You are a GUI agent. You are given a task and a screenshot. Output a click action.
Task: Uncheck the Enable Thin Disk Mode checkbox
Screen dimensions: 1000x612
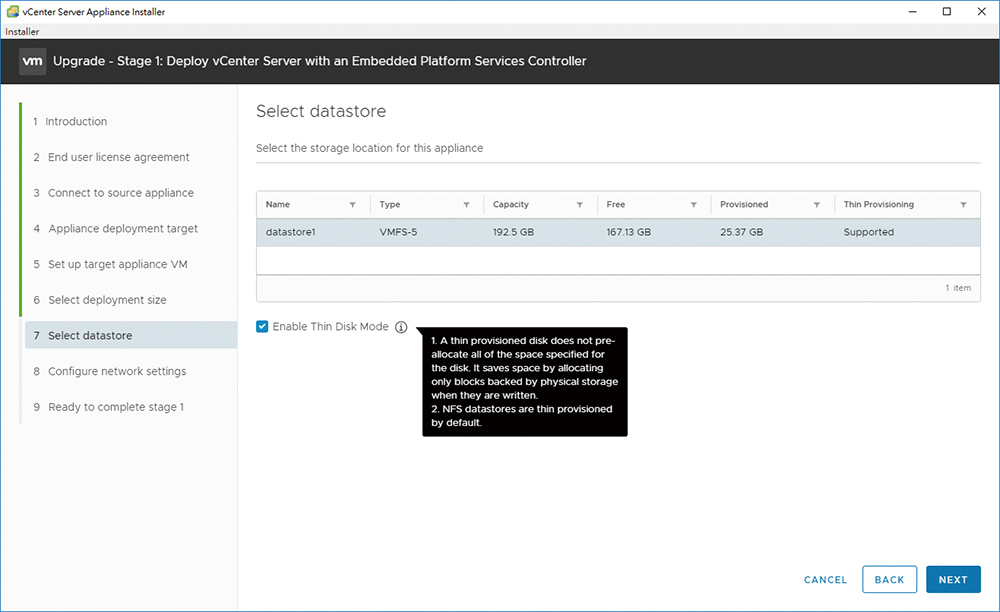(x=262, y=326)
